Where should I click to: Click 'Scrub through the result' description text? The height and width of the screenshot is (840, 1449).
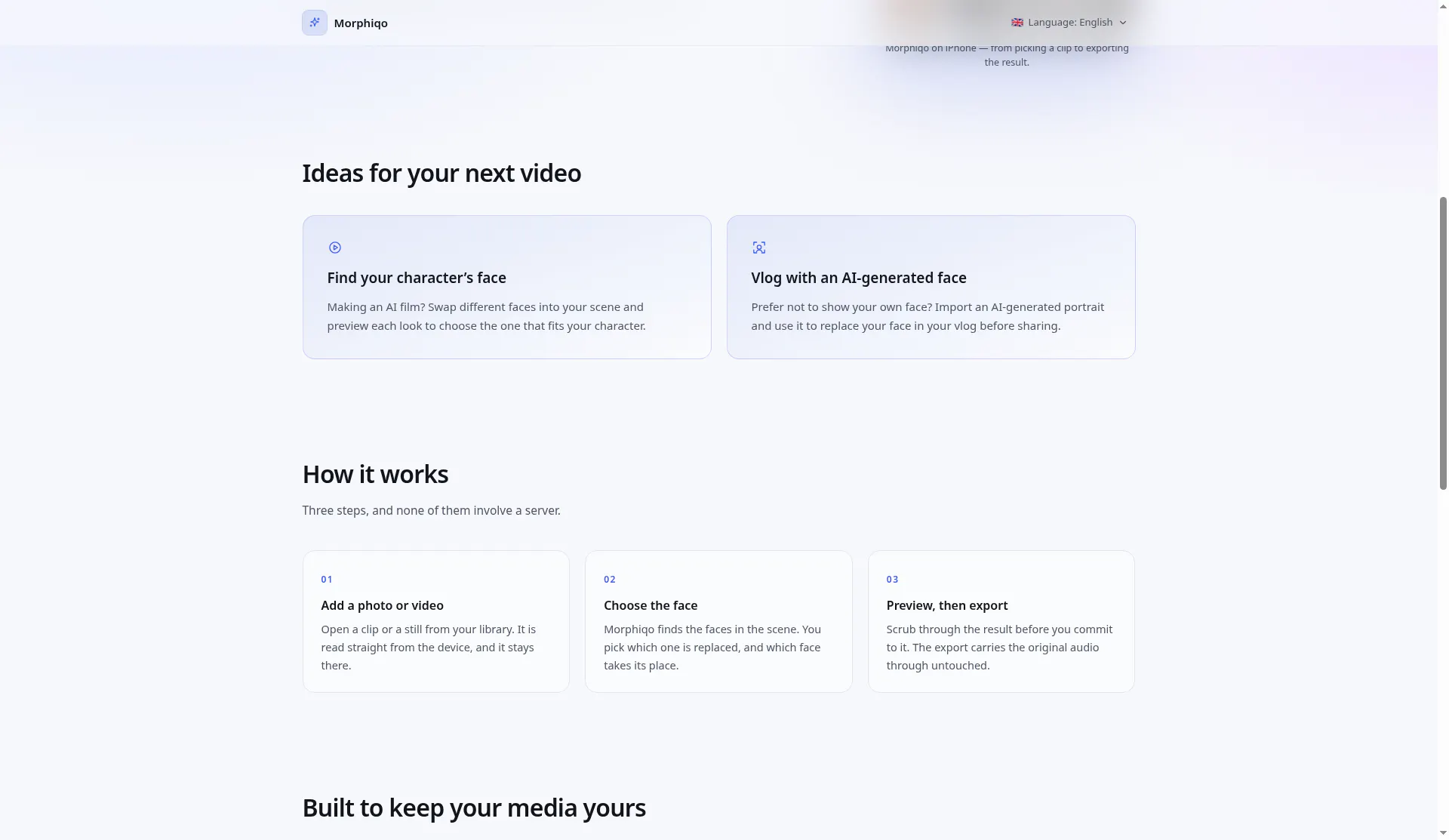[x=999, y=648]
